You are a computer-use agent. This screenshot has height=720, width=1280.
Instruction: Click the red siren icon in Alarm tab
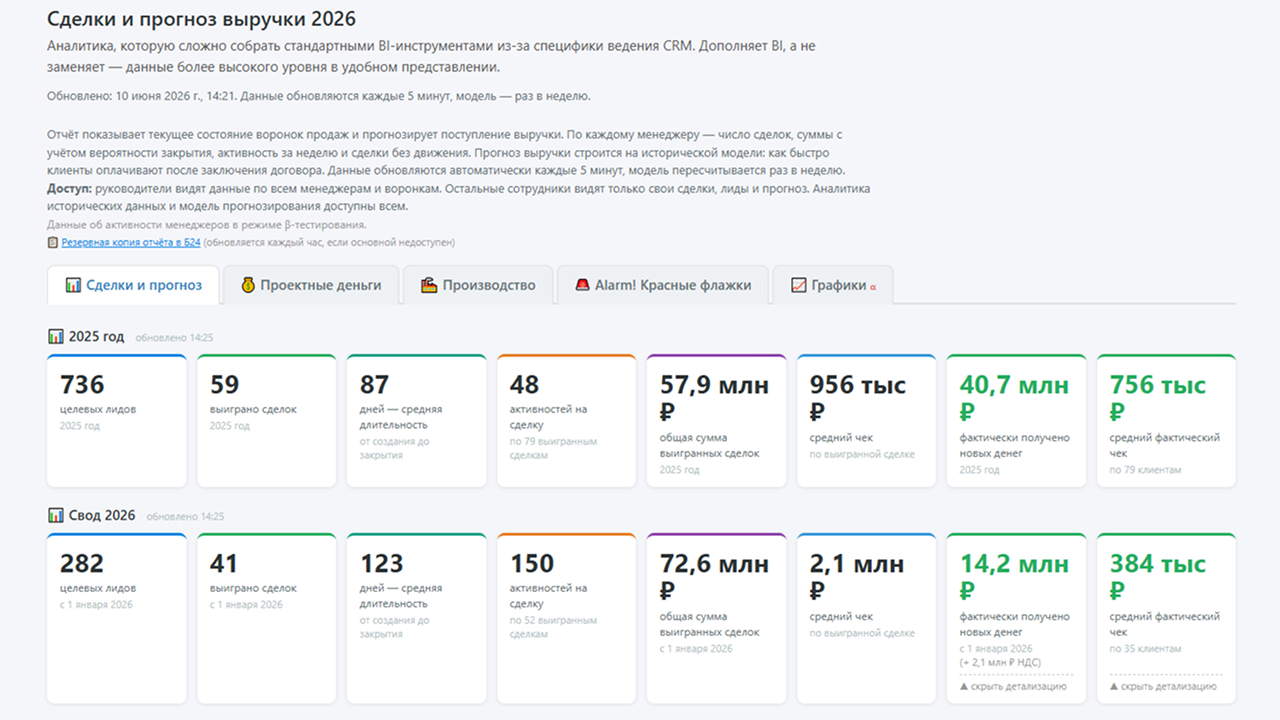(582, 285)
